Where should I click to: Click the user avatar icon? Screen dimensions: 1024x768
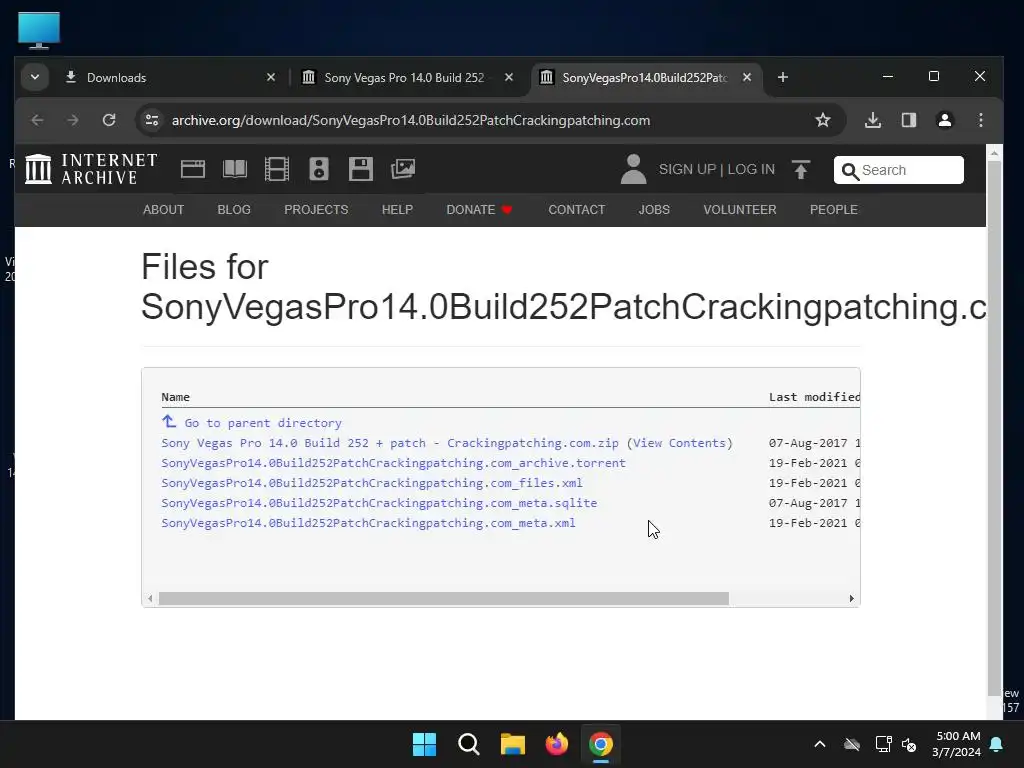(x=633, y=169)
